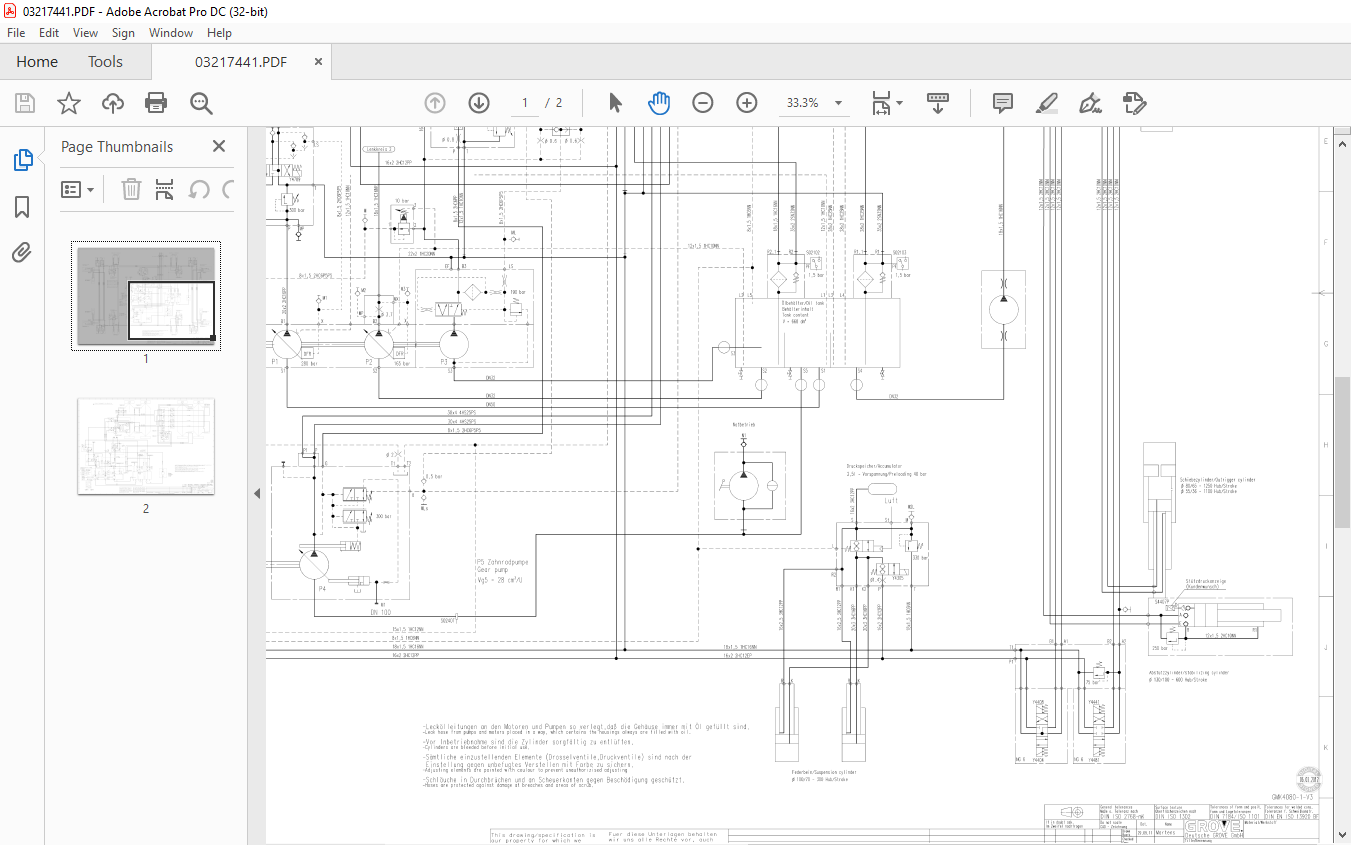The width and height of the screenshot is (1351, 845).
Task: Choose the Selection arrow tool
Action: (x=615, y=103)
